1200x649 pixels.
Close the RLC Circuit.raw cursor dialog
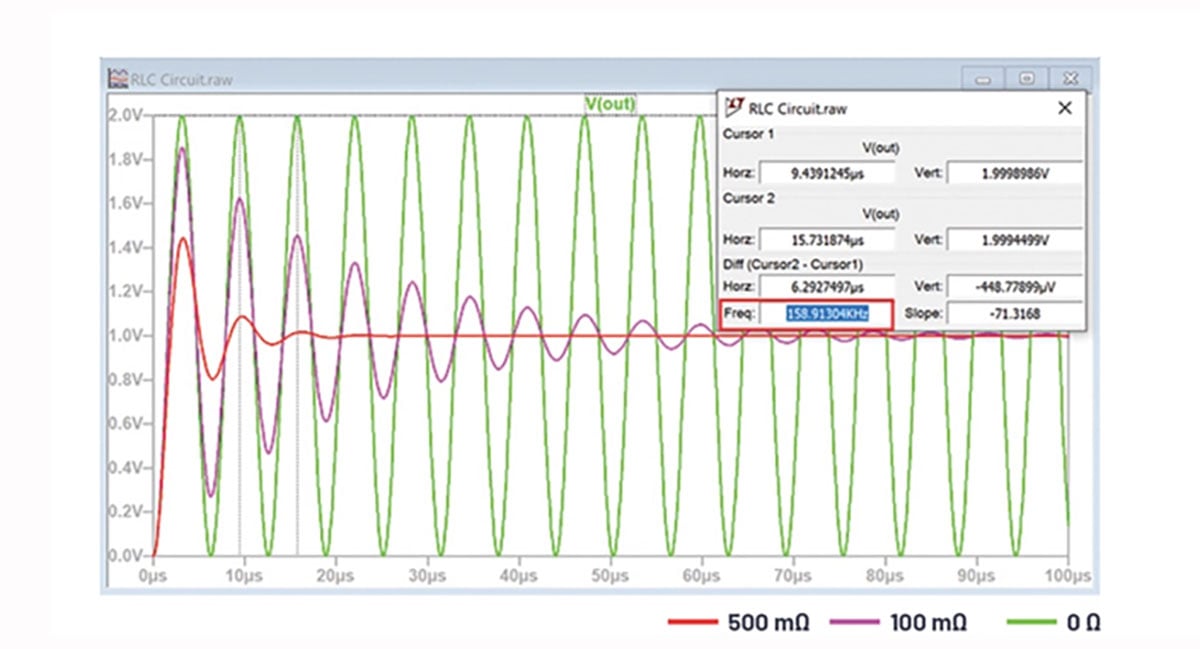coord(1065,108)
